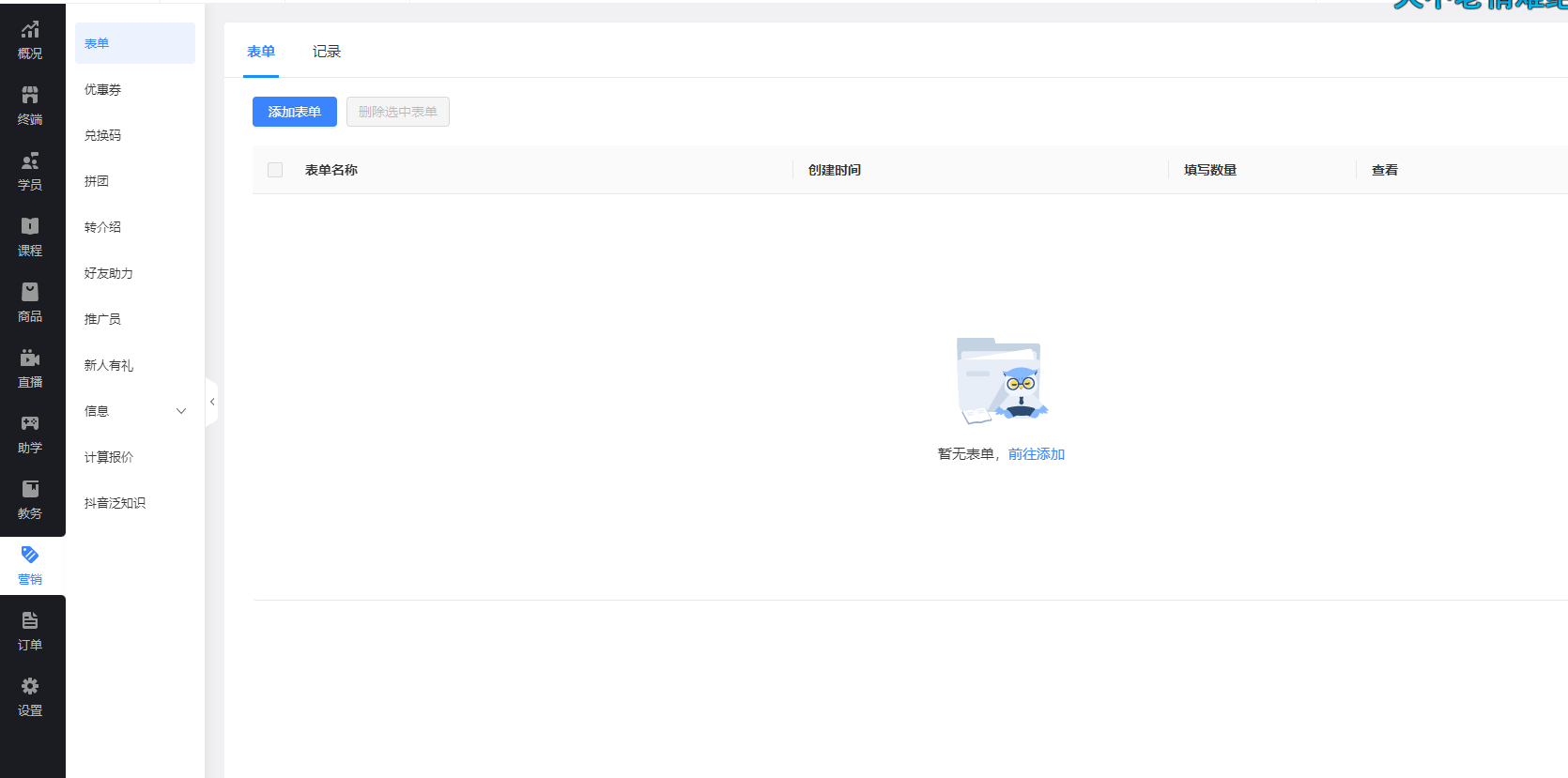The width and height of the screenshot is (1568, 778).
Task: Click the empty-state owl illustration
Action: pos(1001,381)
